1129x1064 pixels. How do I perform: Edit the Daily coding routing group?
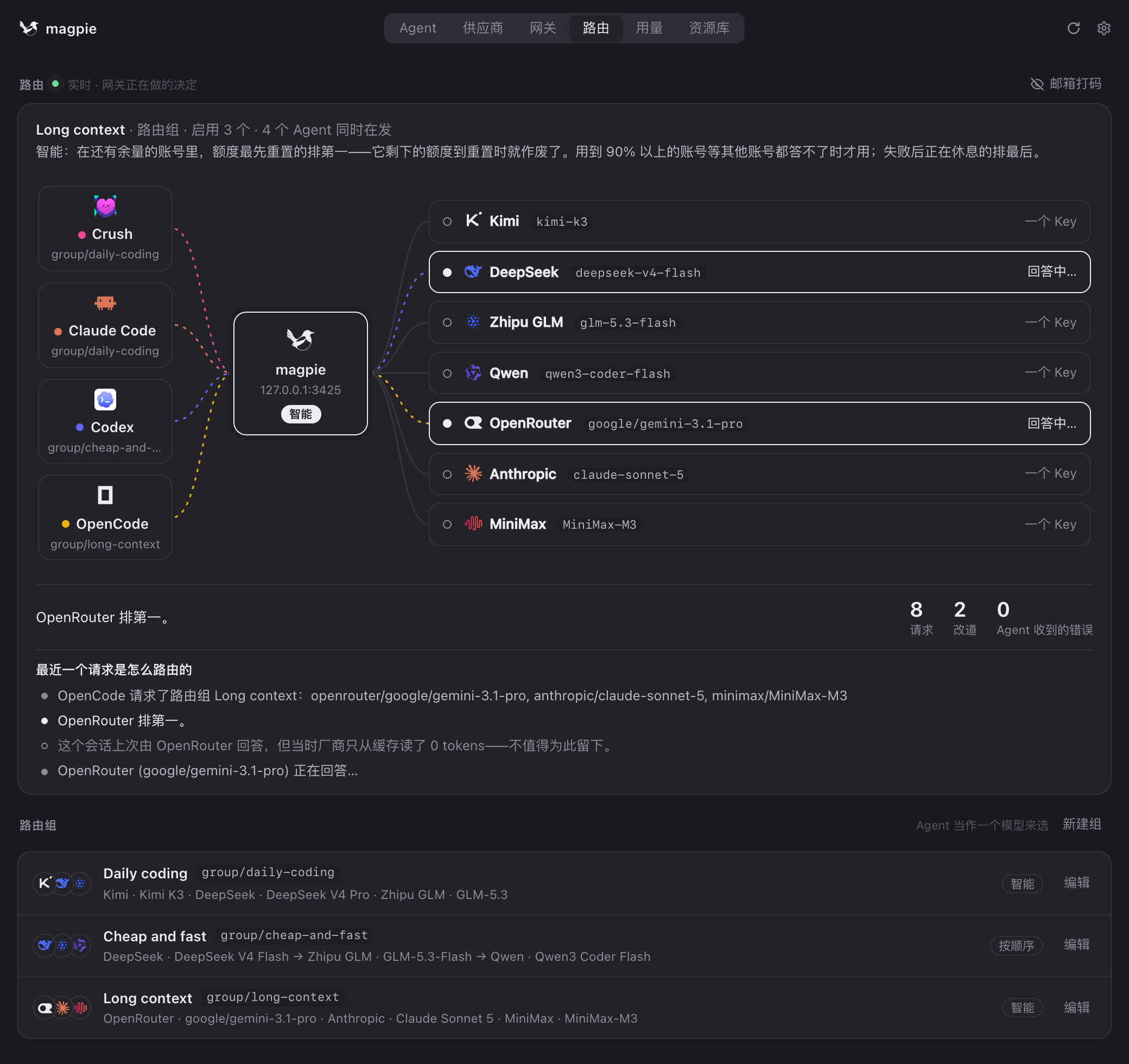pos(1077,883)
